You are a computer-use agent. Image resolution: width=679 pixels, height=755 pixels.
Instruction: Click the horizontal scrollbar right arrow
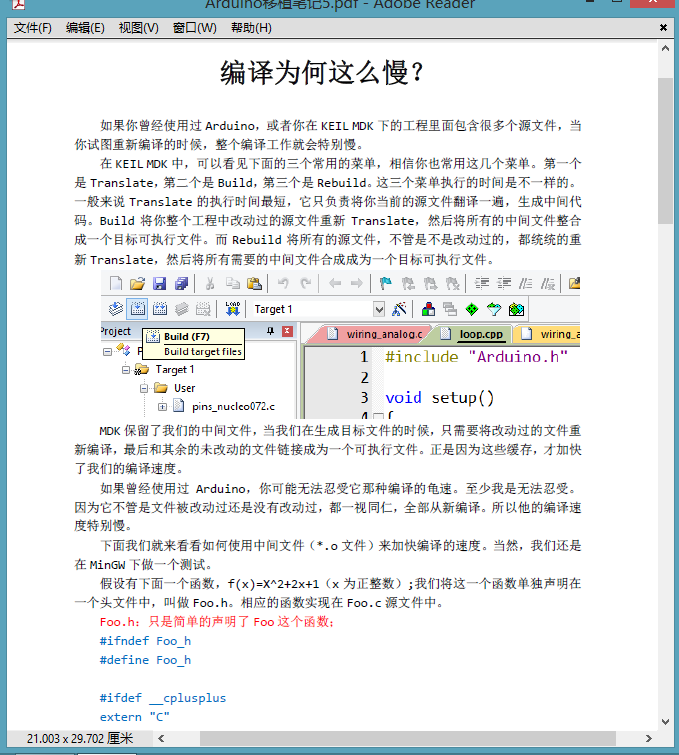coord(649,738)
